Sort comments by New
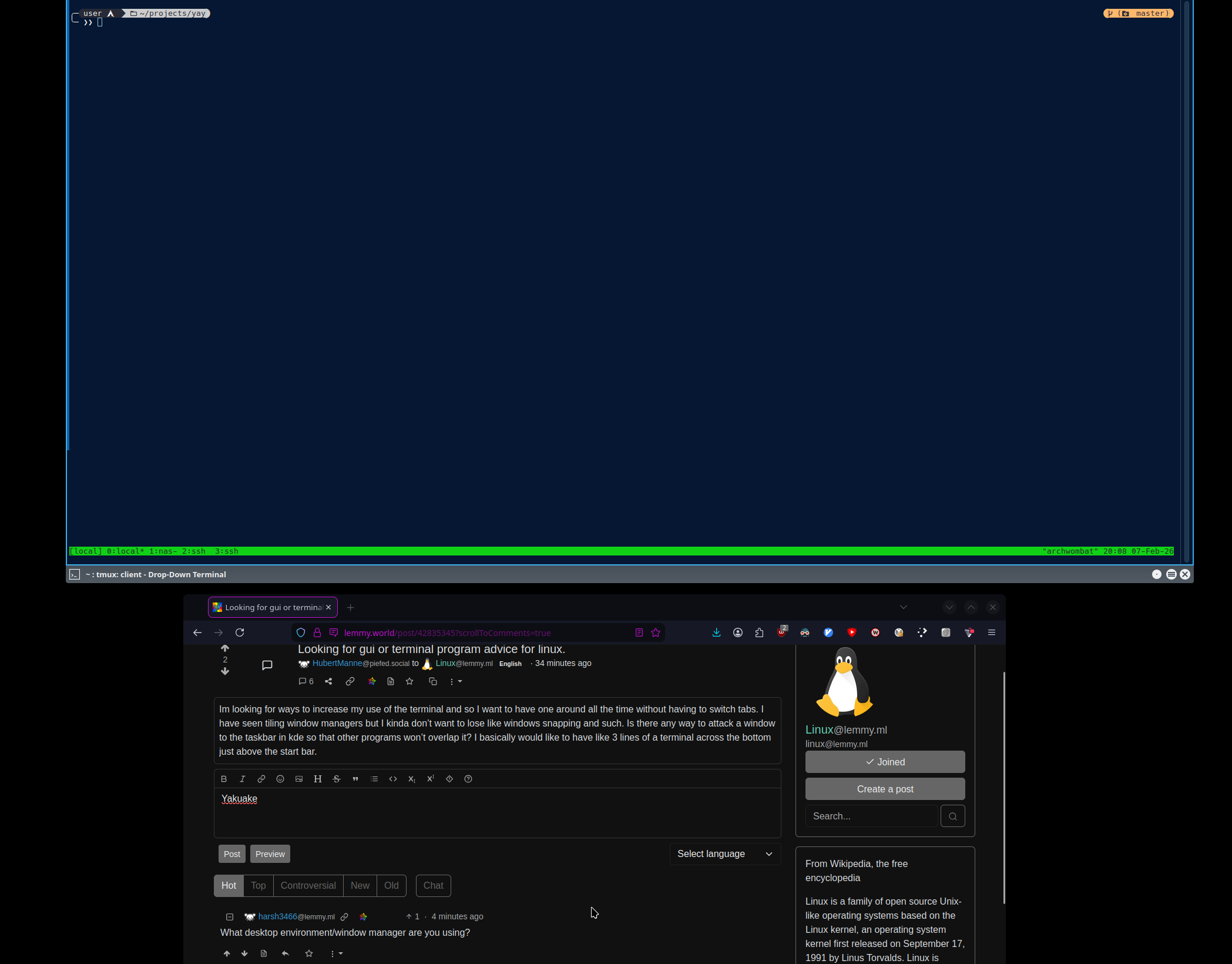This screenshot has width=1232, height=964. [360, 885]
